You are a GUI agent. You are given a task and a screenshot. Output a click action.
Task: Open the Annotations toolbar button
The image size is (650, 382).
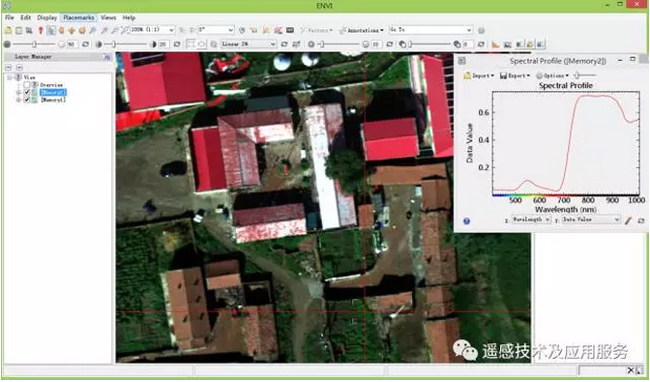(361, 30)
